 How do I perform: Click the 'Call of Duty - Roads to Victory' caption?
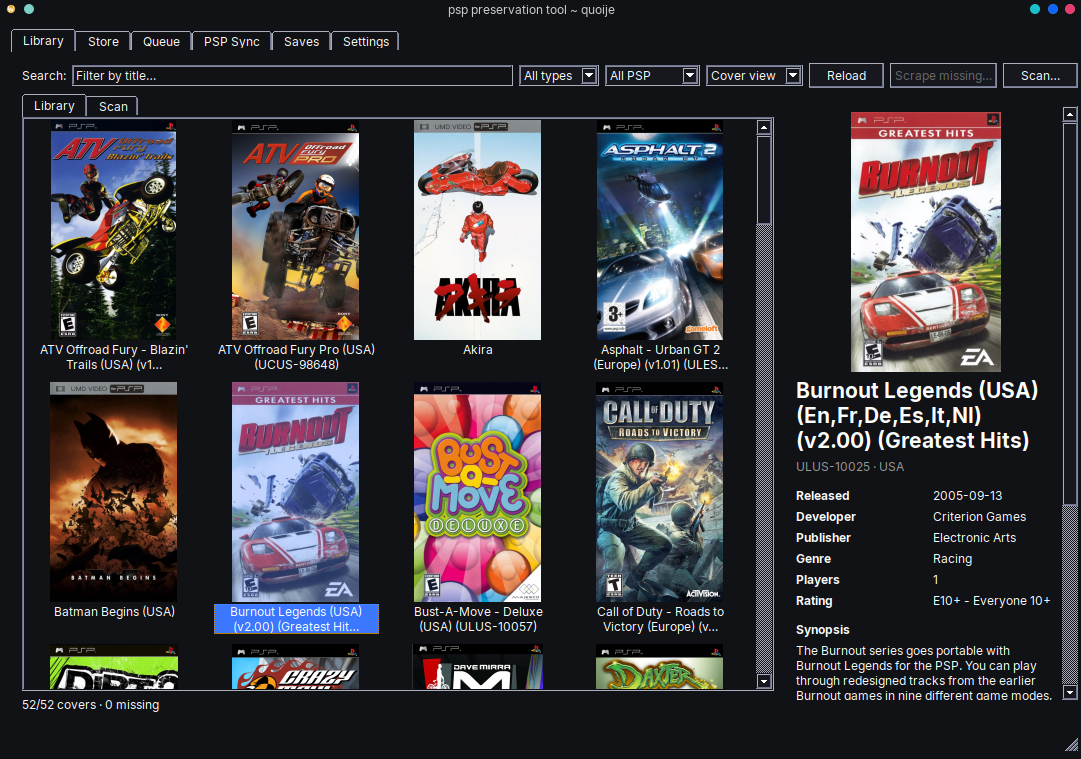pyautogui.click(x=660, y=619)
